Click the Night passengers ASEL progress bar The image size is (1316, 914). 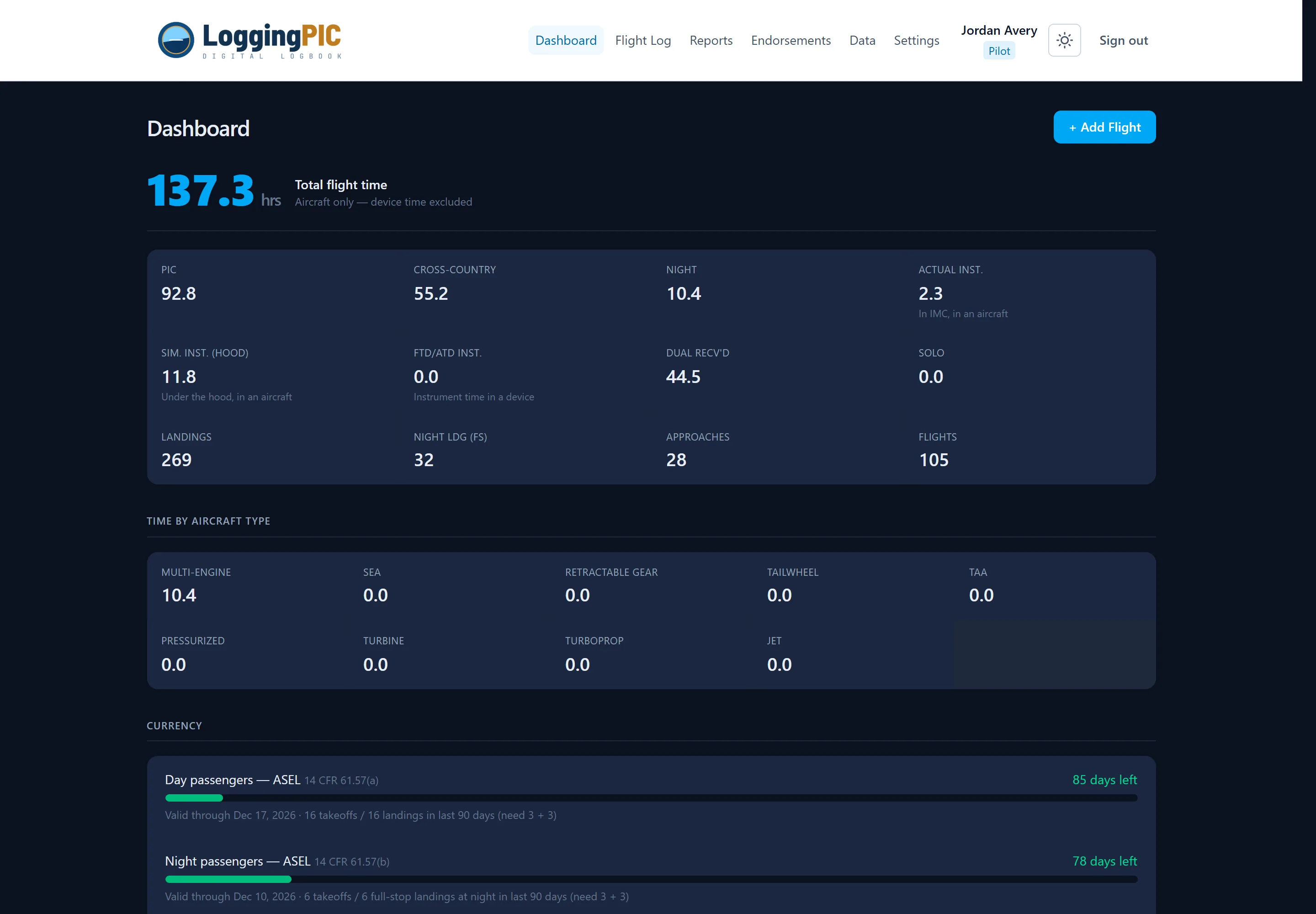[651, 879]
